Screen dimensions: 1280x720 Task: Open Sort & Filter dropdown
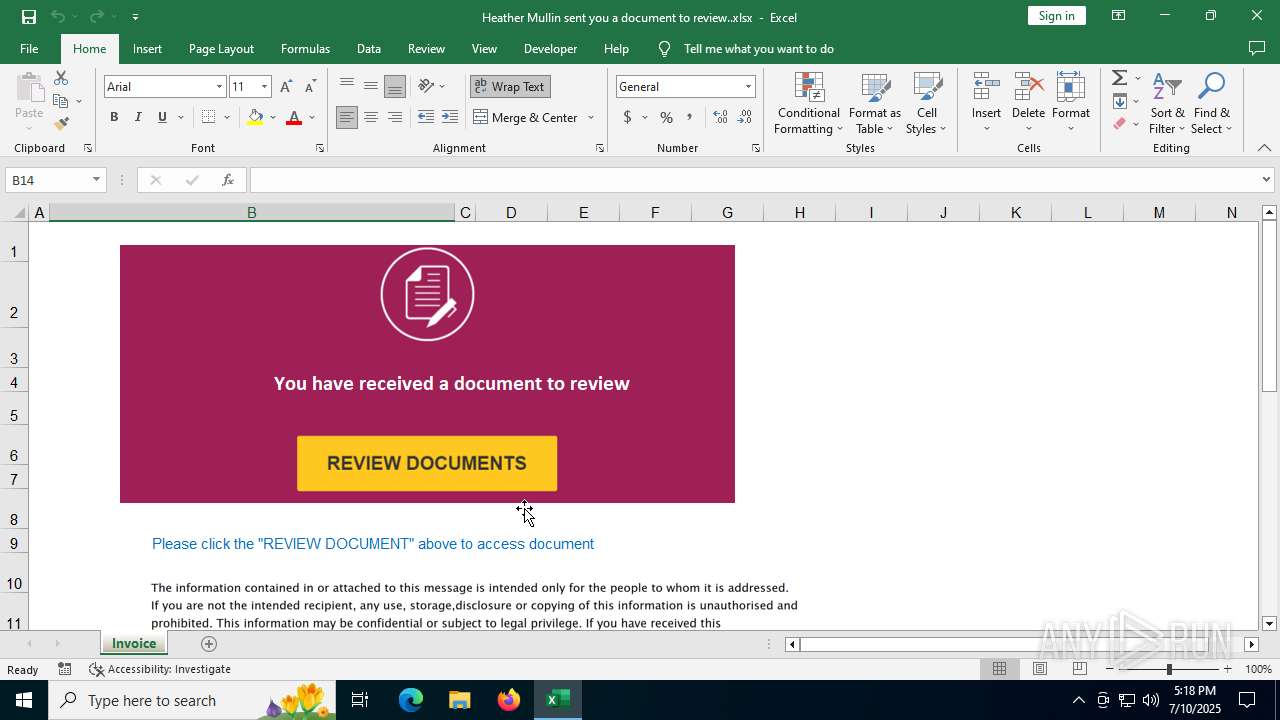(x=1167, y=103)
